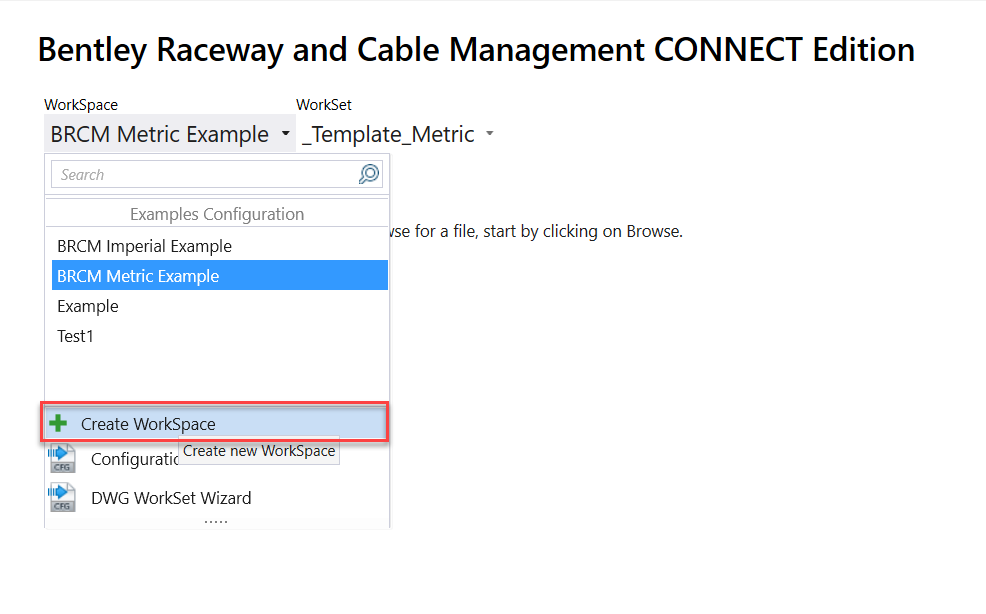Click Create WorkSpace
This screenshot has height=614, width=986.
pyautogui.click(x=214, y=423)
